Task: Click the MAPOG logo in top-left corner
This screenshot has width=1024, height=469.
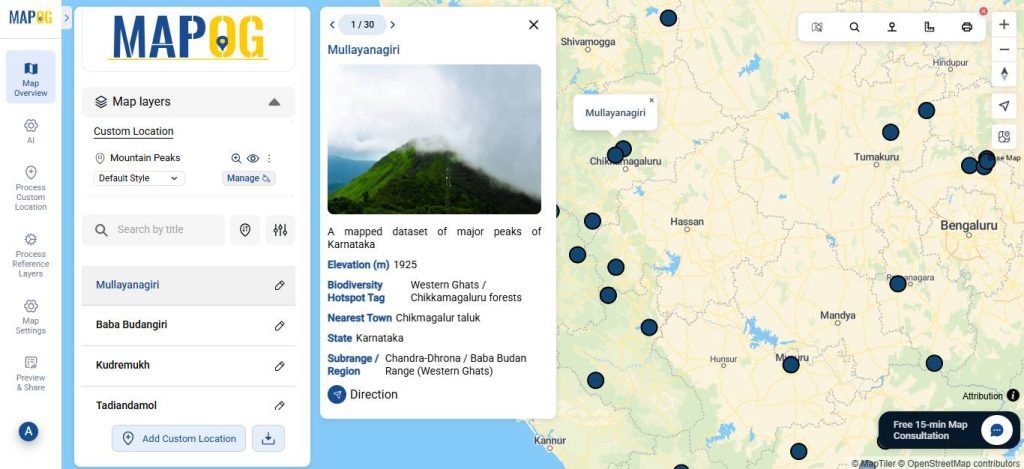Action: tap(31, 18)
